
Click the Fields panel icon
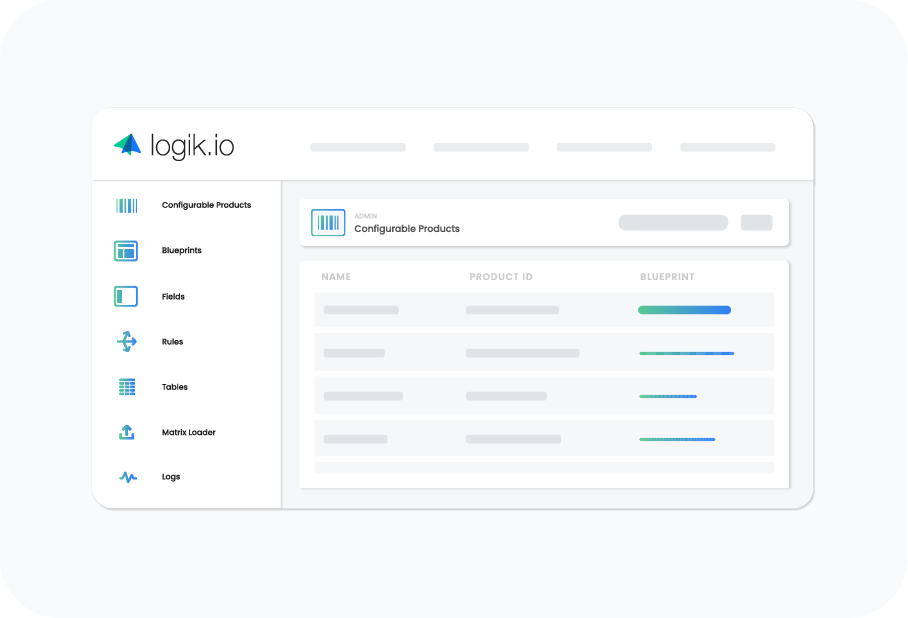point(126,296)
